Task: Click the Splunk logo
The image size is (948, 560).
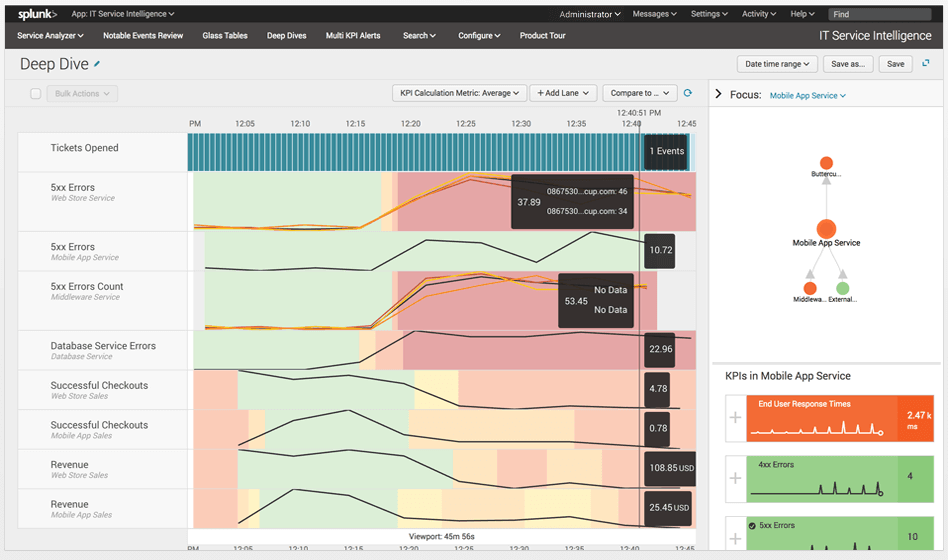Action: click(x=37, y=14)
